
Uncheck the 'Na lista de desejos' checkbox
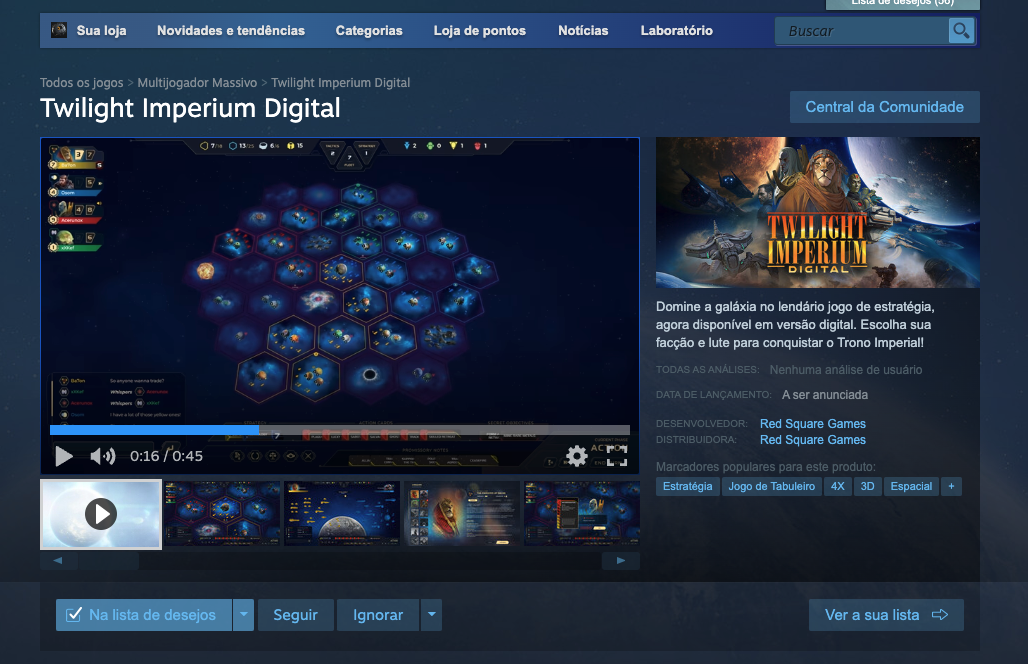click(x=73, y=615)
